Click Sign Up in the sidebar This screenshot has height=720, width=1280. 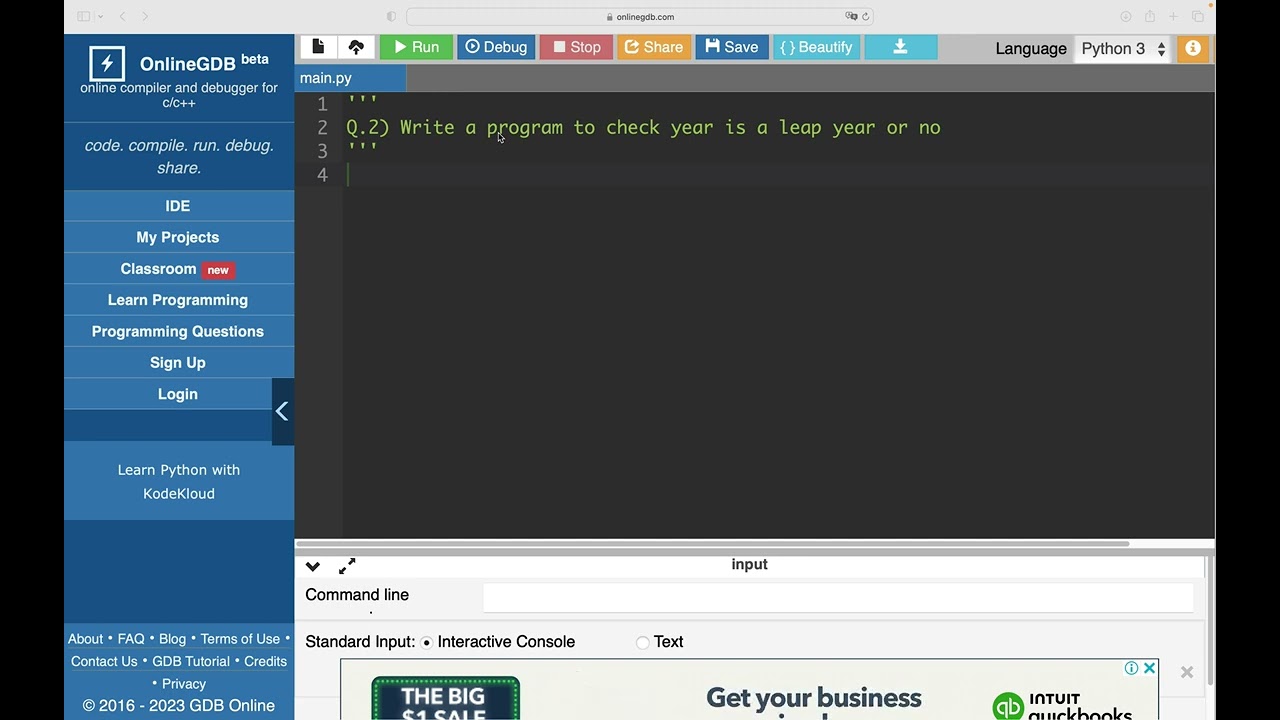coord(178,363)
